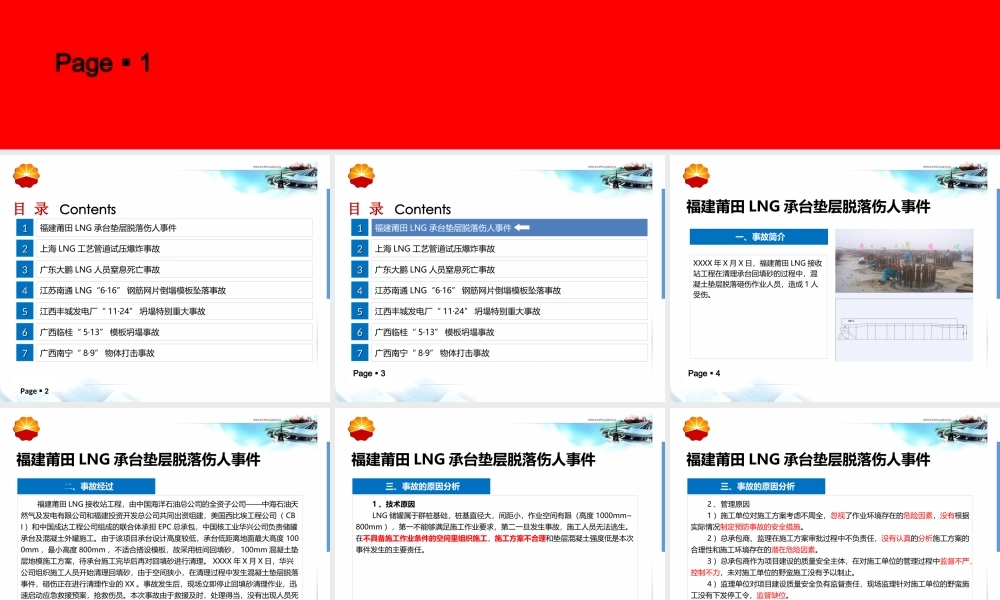Click '上海 LNG 工艺管道试压爆炸事故' on Page 3 slide
1000x600 pixels.
tap(509, 249)
